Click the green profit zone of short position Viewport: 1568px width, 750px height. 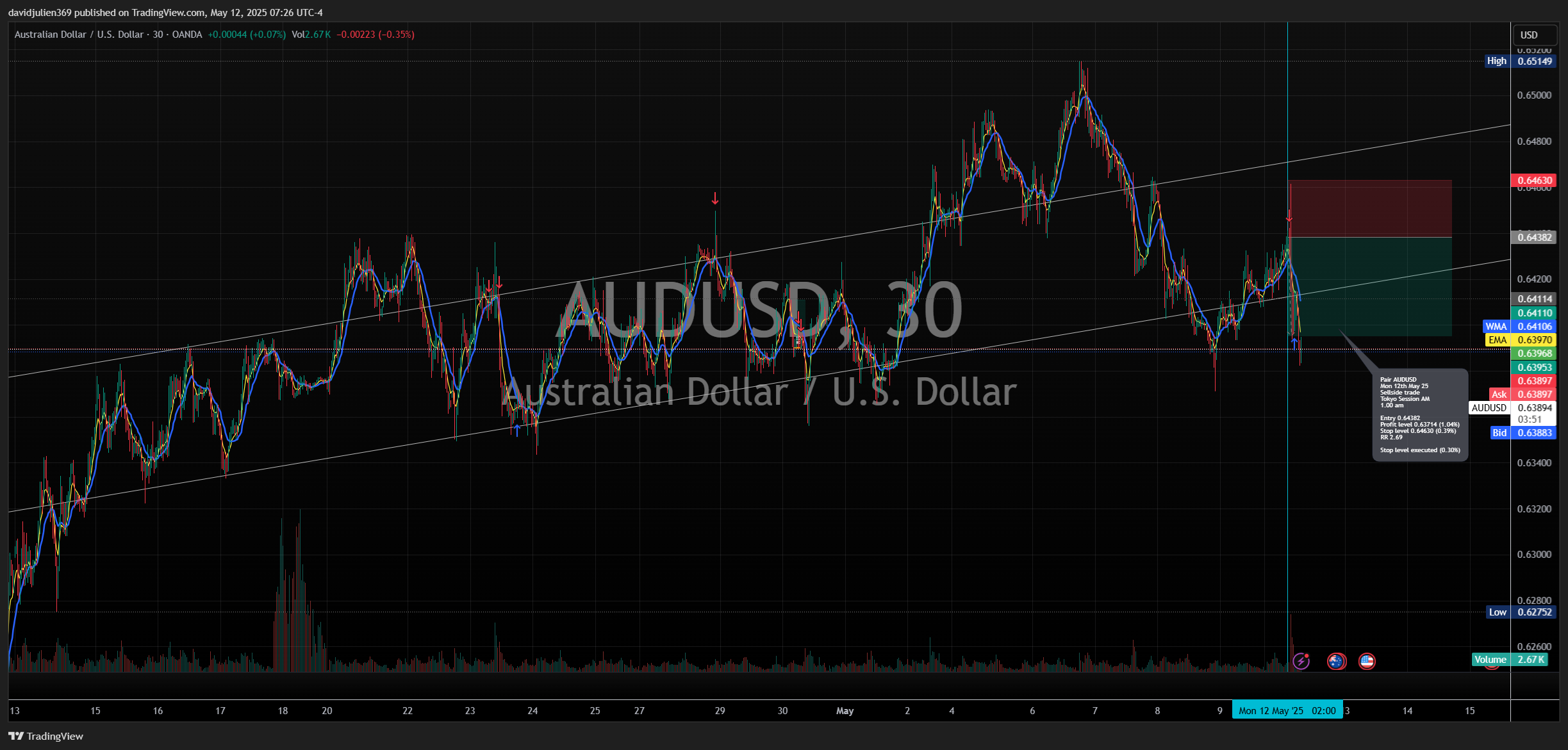pos(1371,286)
